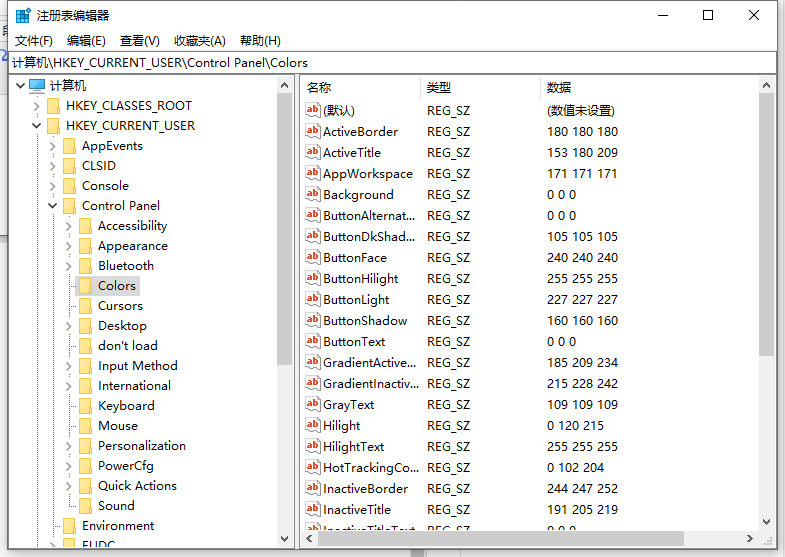Screen dimensions: 785x557
Task: Click the values list vertical scrollbar down arrow
Action: point(767,521)
